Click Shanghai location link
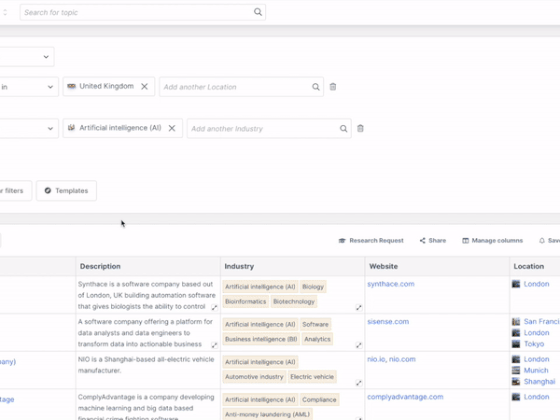Viewport: 560px width, 420px height. point(539,381)
